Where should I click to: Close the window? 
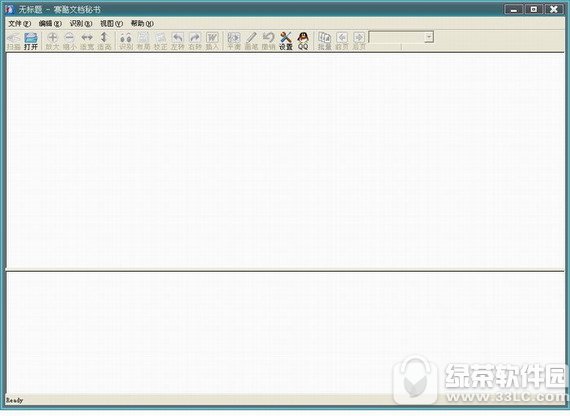point(554,9)
